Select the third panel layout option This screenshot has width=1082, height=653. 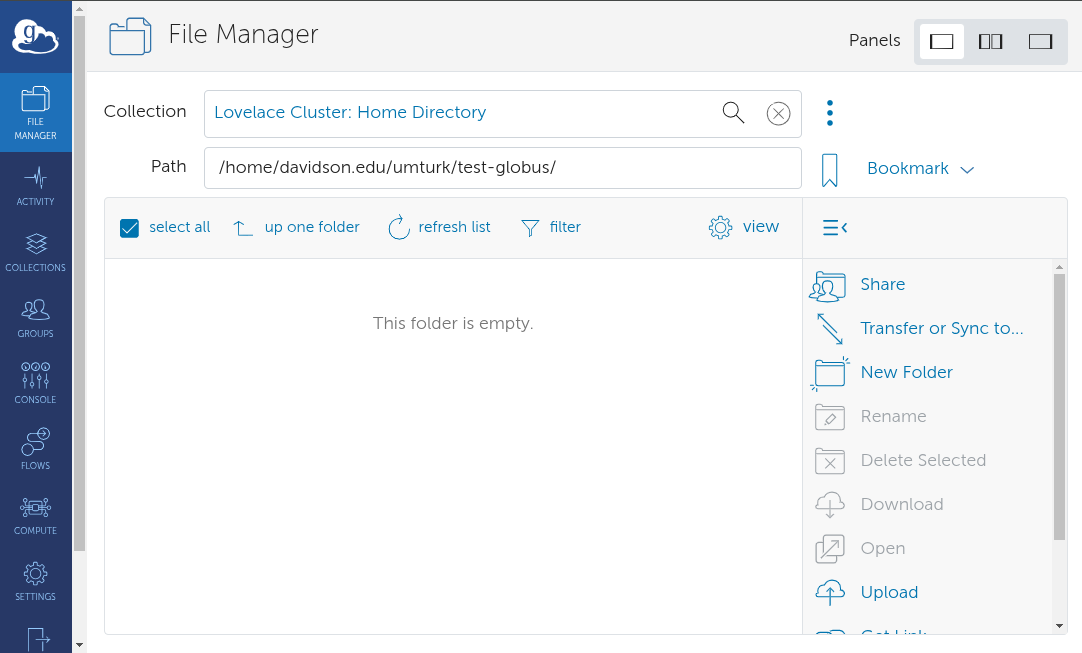[1040, 41]
